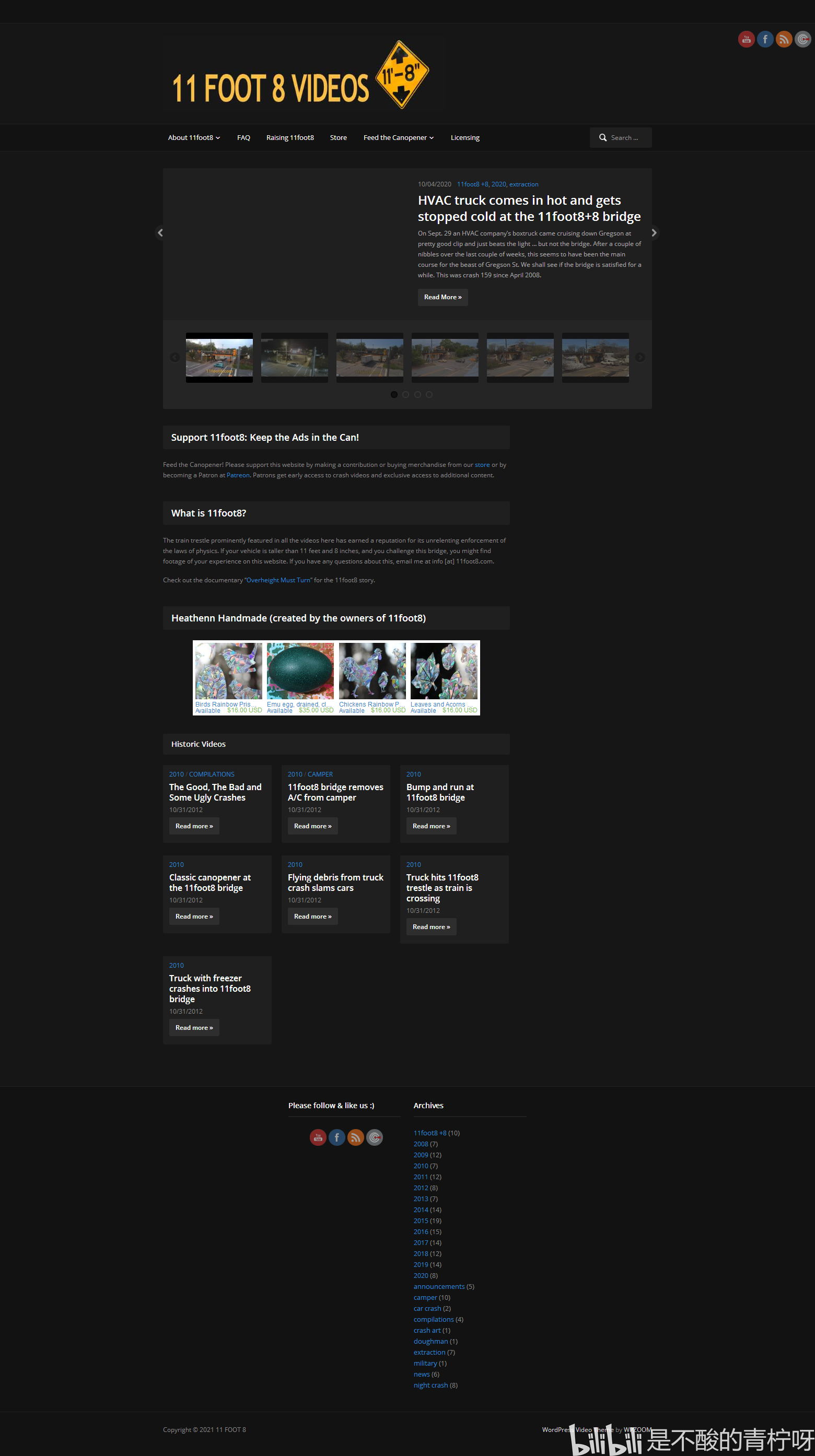
Task: Open the YouTube icon in the top header
Action: click(746, 39)
